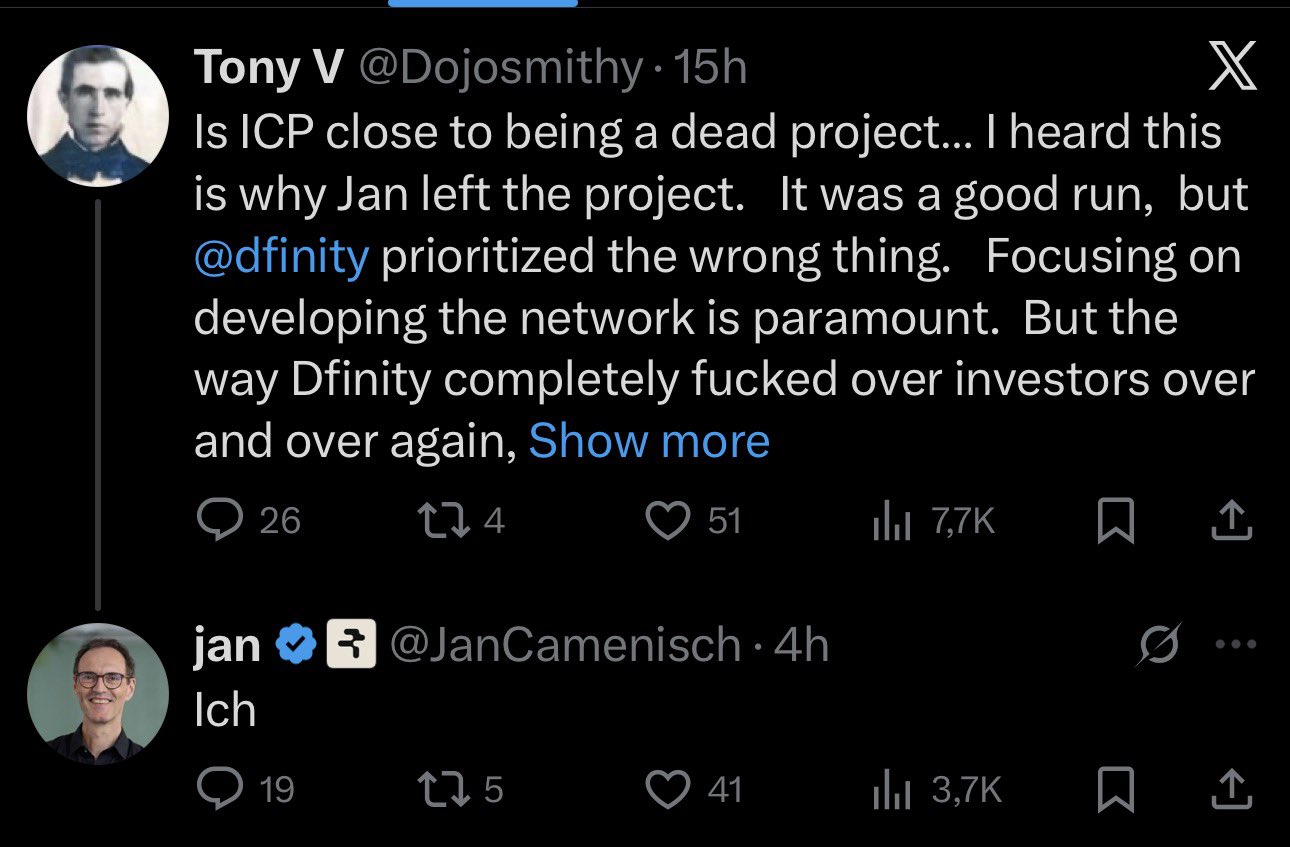Bookmark jan's reply tweet

[1115, 792]
